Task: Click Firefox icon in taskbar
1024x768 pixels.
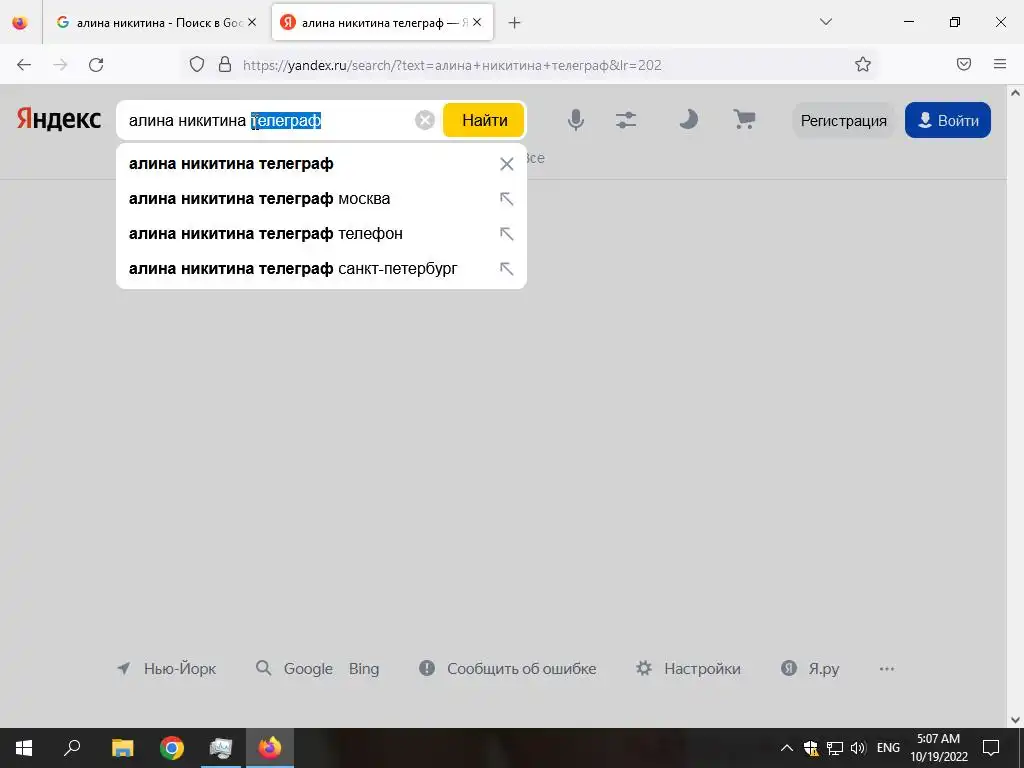Action: [x=269, y=748]
